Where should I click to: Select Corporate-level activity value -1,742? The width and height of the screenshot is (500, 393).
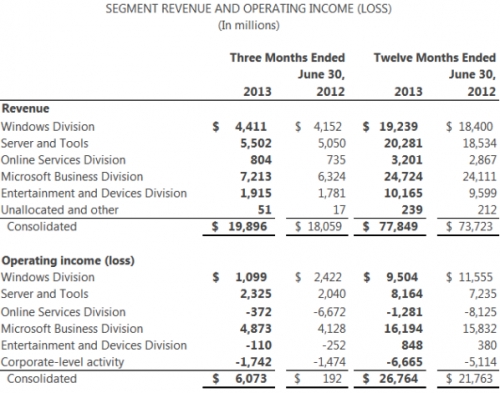click(253, 362)
